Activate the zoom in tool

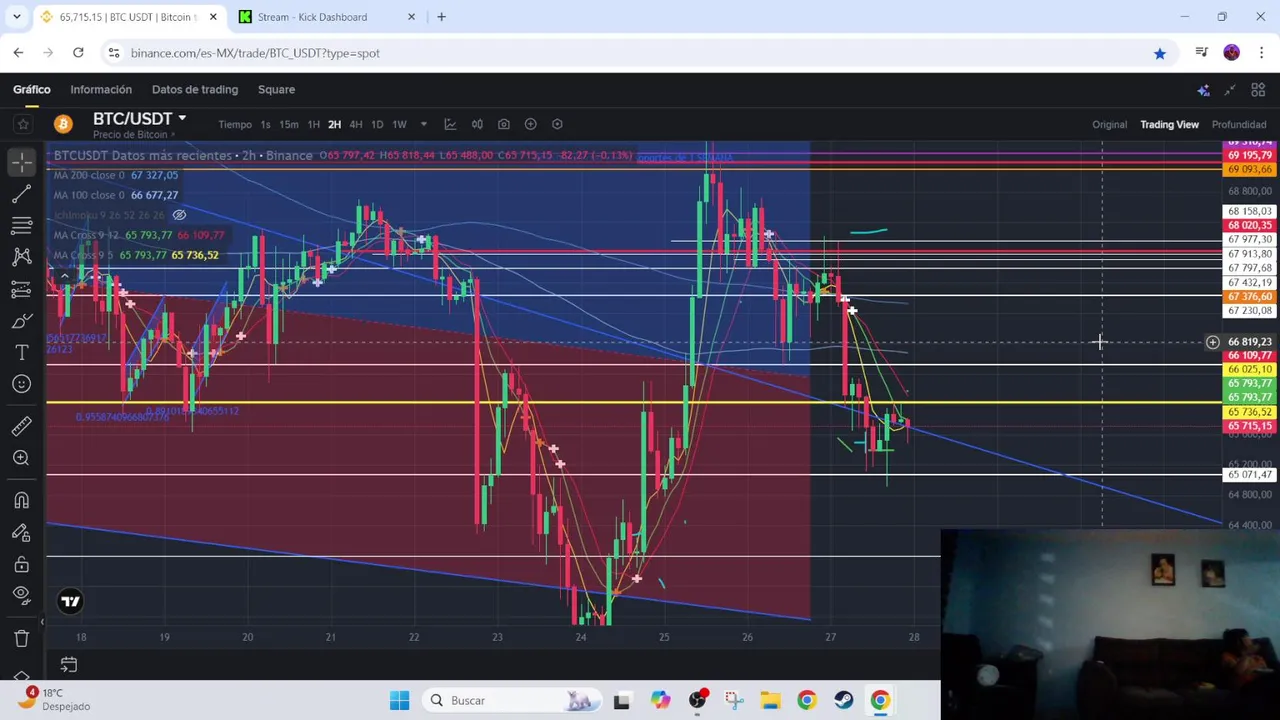pyautogui.click(x=22, y=458)
